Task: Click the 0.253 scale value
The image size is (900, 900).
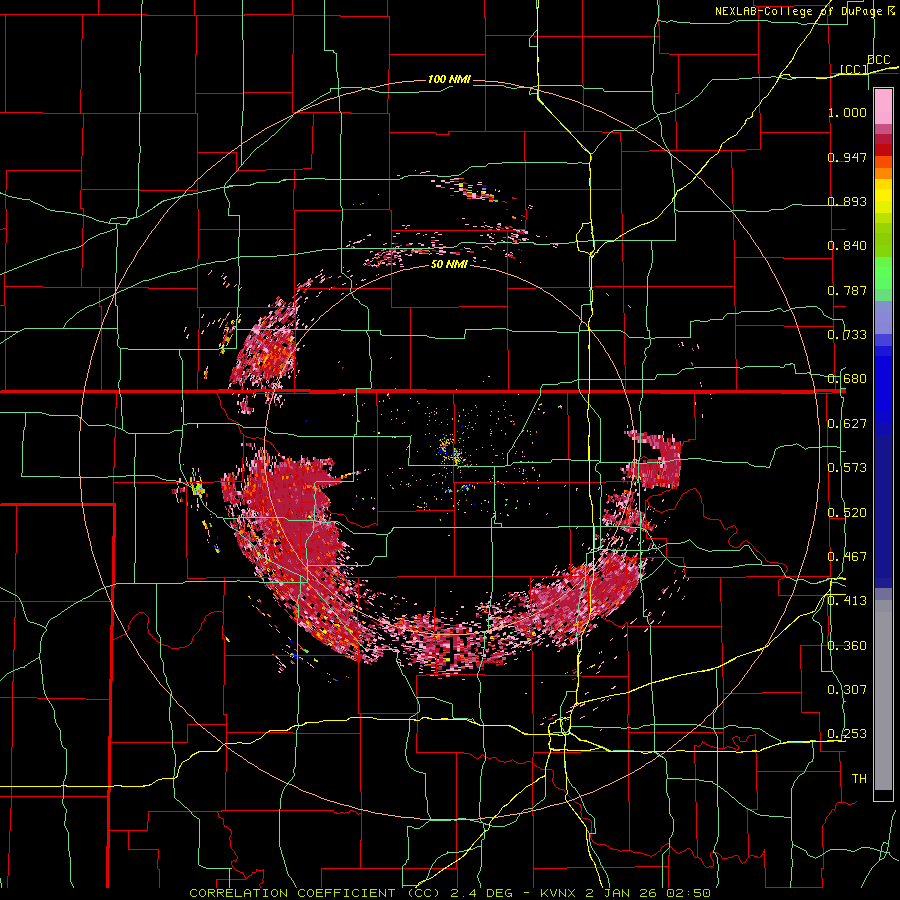Action: pyautogui.click(x=847, y=734)
